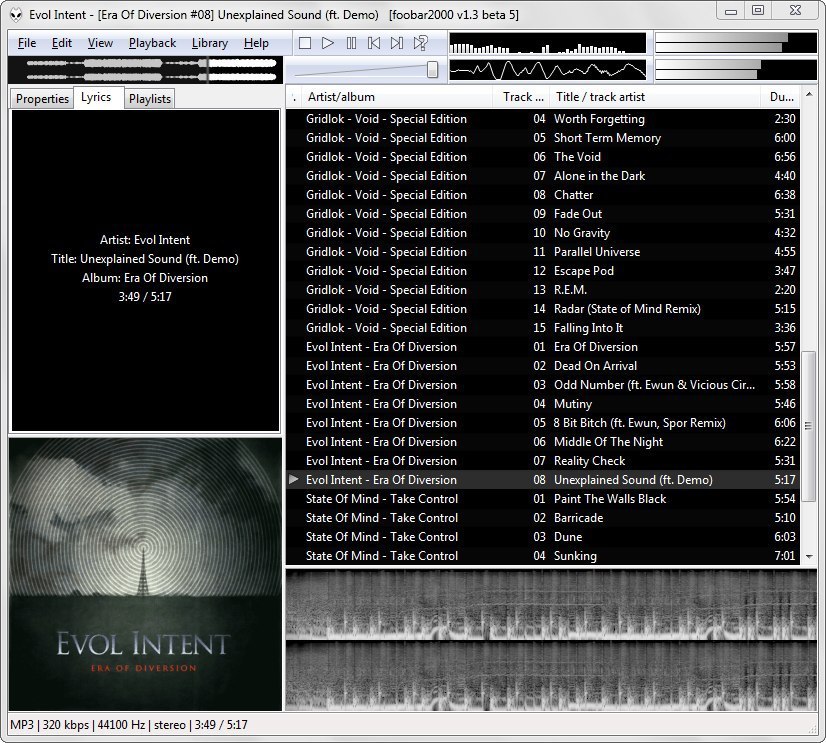Screen dimensions: 826x743
Task: Skip to next track icon
Action: [397, 43]
